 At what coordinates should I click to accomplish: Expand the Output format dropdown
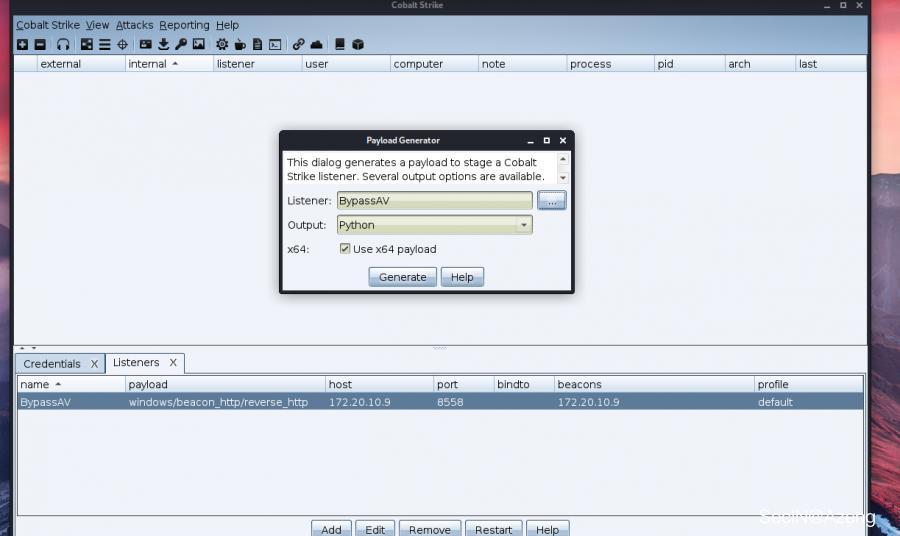tap(523, 225)
